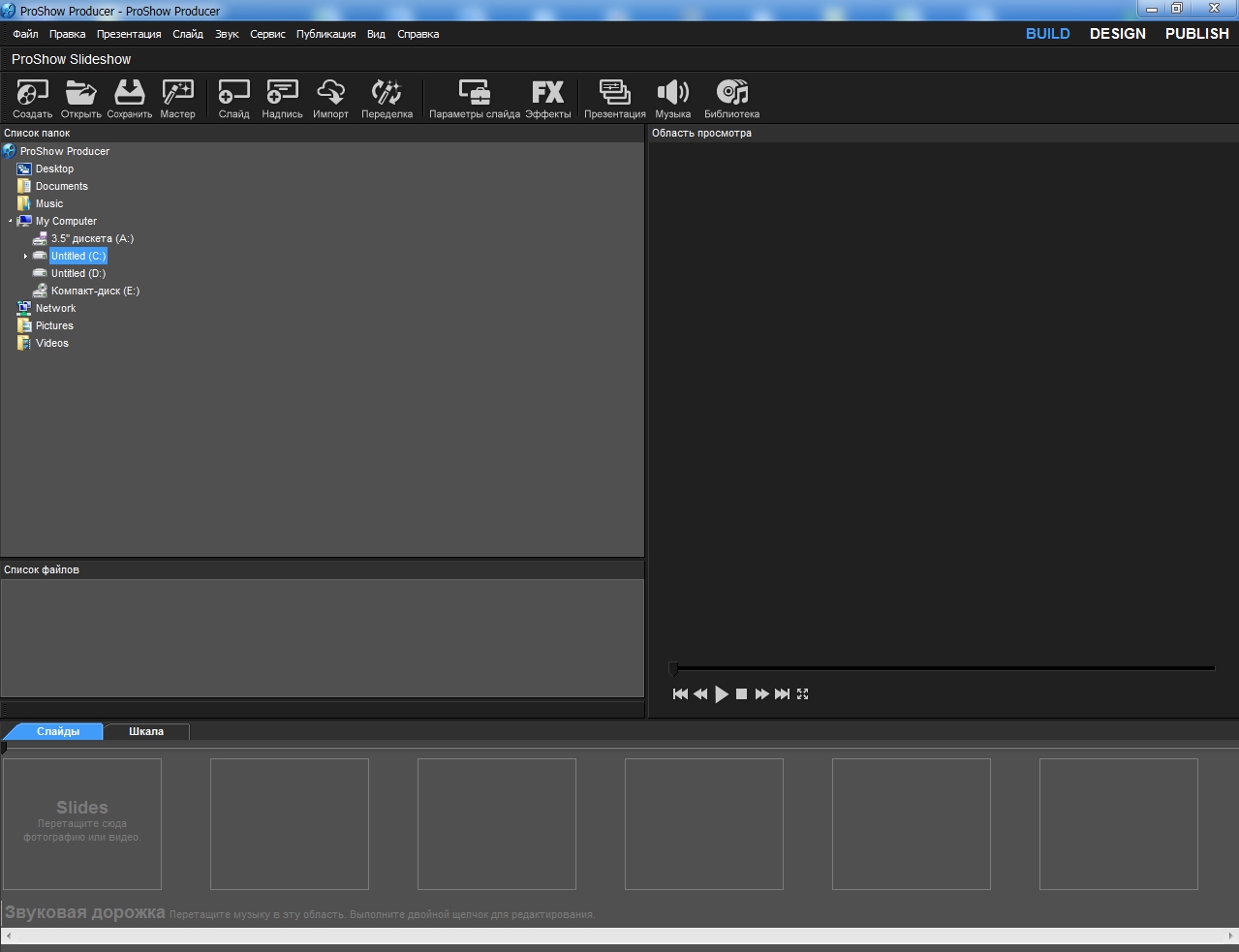Click the second empty slide slot

(x=290, y=824)
